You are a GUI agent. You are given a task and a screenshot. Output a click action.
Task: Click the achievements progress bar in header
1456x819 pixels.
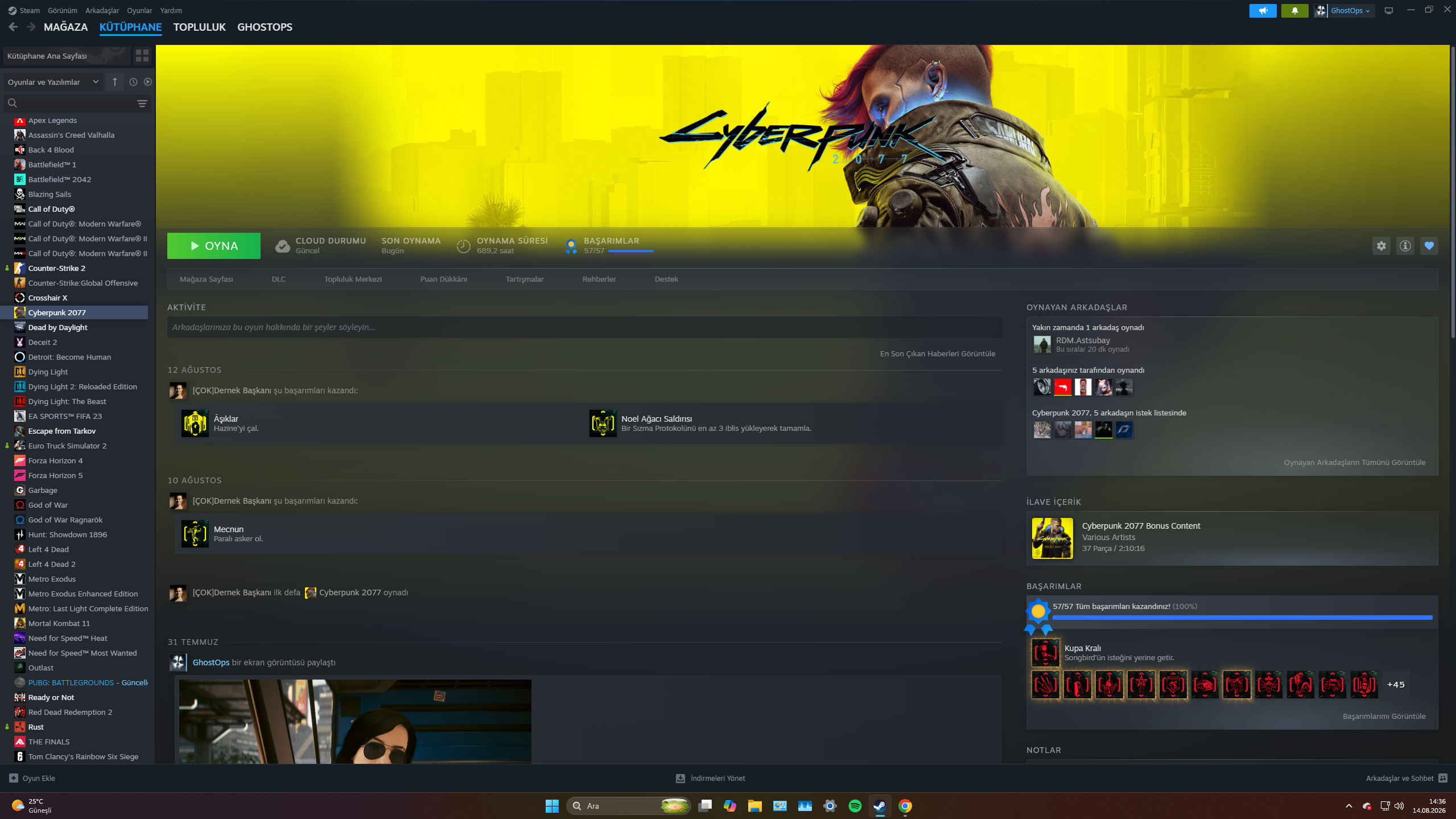tap(631, 250)
